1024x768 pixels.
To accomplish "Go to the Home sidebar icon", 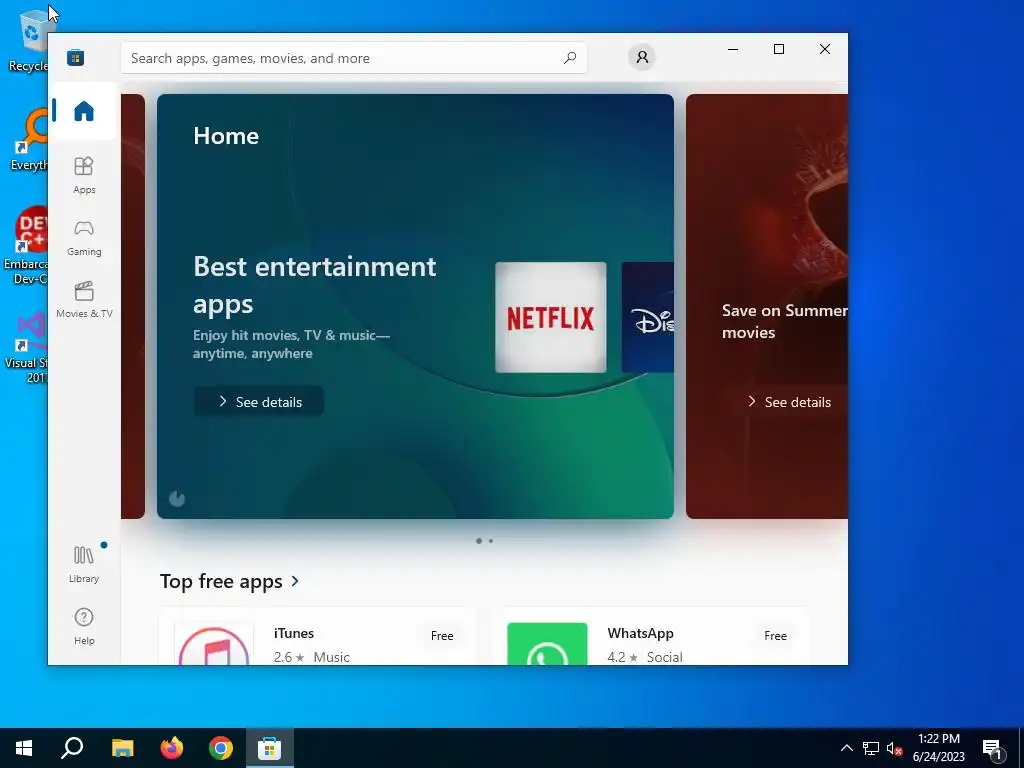I will (84, 111).
